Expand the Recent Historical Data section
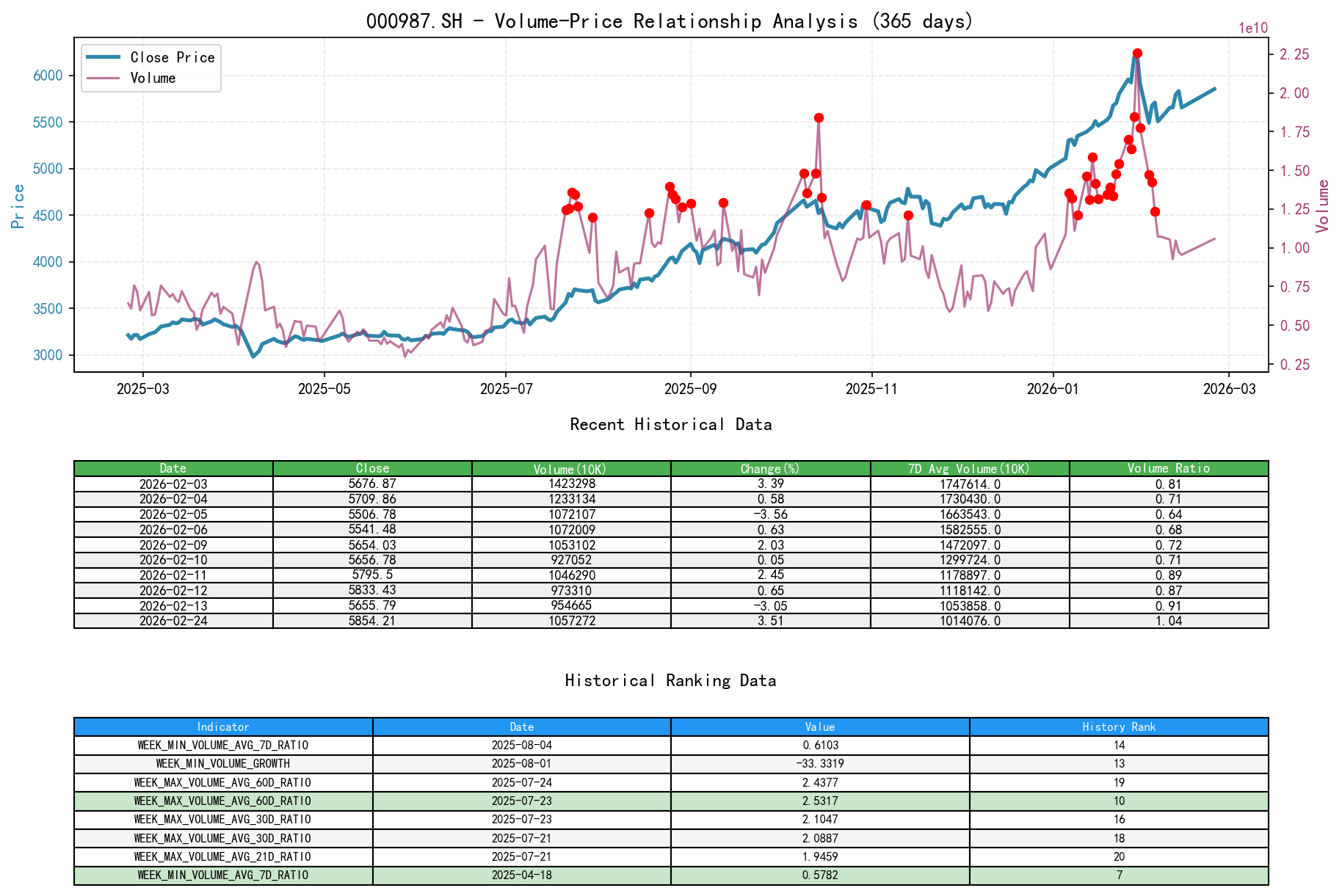 click(670, 424)
